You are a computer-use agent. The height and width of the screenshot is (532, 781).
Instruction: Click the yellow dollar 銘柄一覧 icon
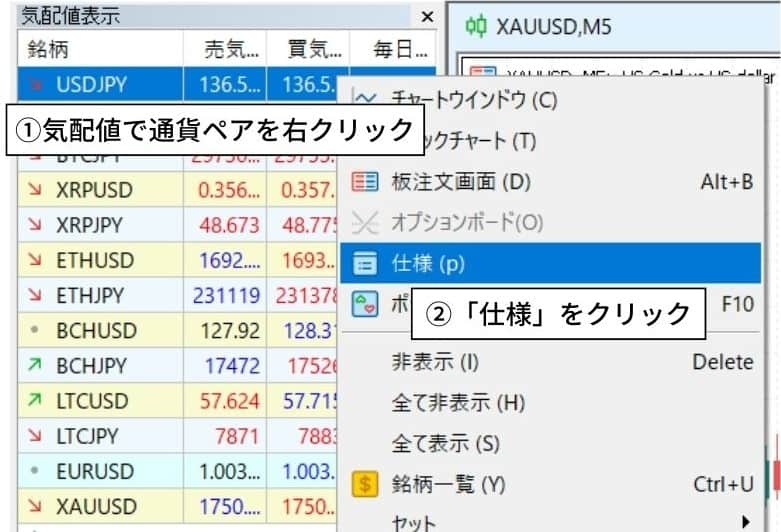tap(365, 484)
